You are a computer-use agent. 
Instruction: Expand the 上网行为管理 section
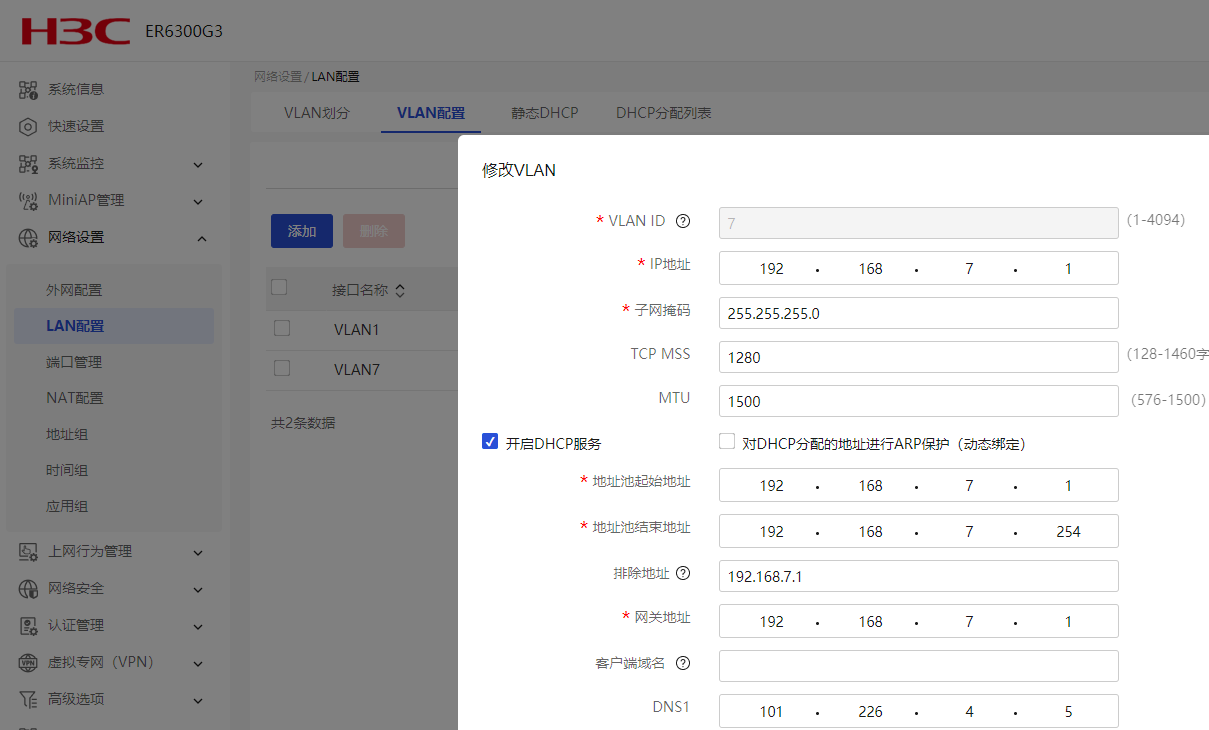click(x=198, y=552)
